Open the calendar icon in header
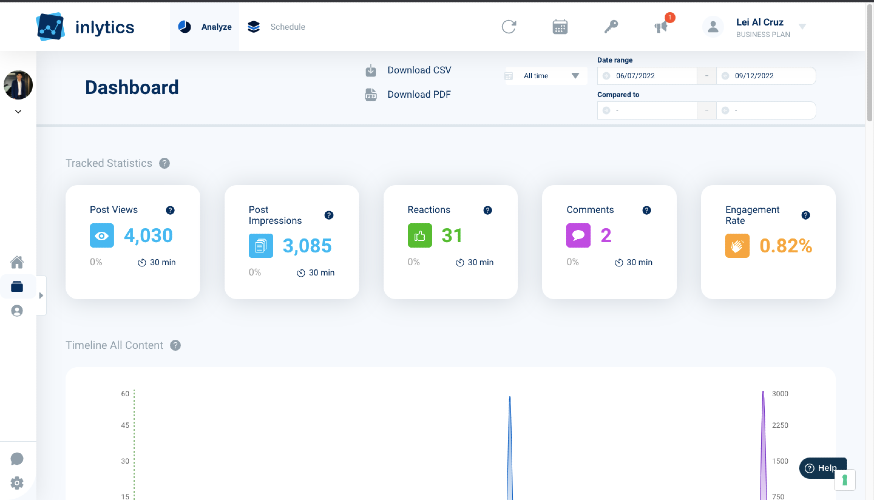 coord(560,27)
